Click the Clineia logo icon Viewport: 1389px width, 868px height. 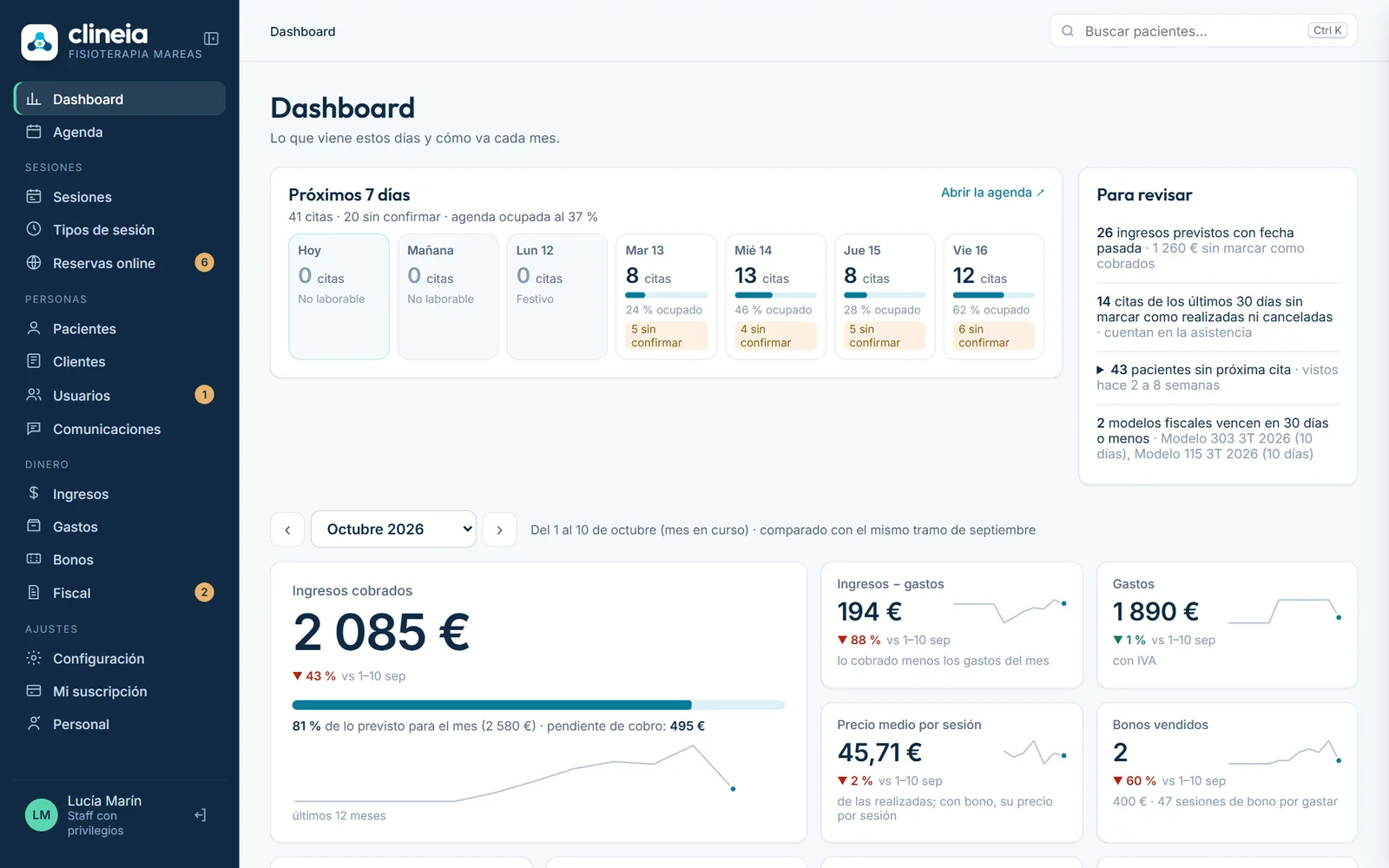pos(40,42)
